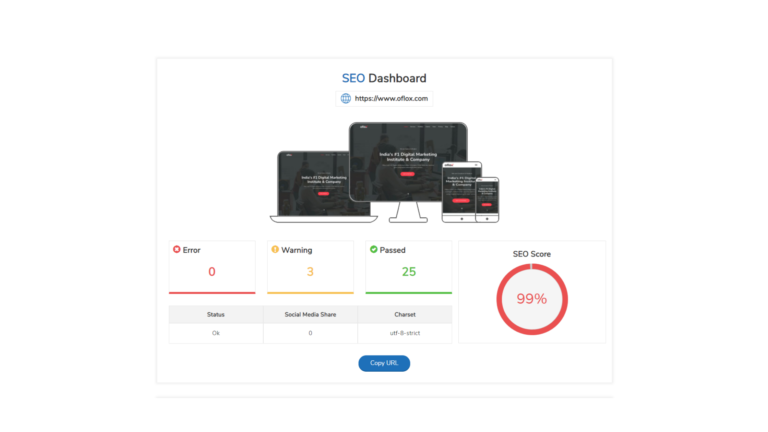768x432 pixels.
Task: Click the SEO Dashboard heading
Action: [x=384, y=78]
